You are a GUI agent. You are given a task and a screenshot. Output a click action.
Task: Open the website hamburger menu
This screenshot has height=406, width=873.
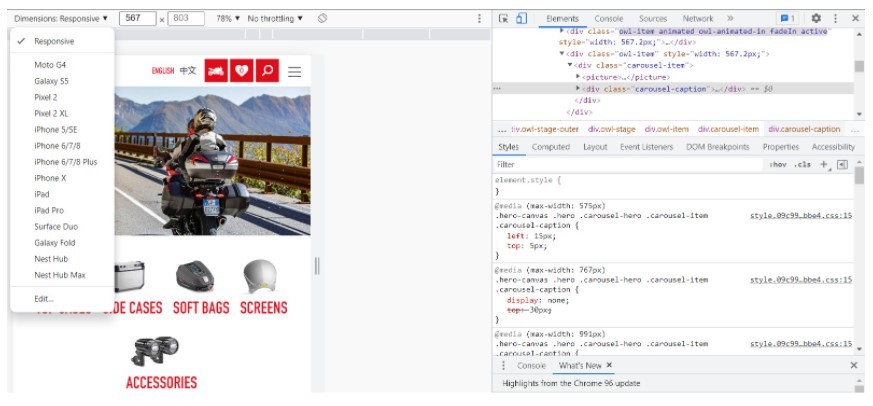[x=294, y=72]
